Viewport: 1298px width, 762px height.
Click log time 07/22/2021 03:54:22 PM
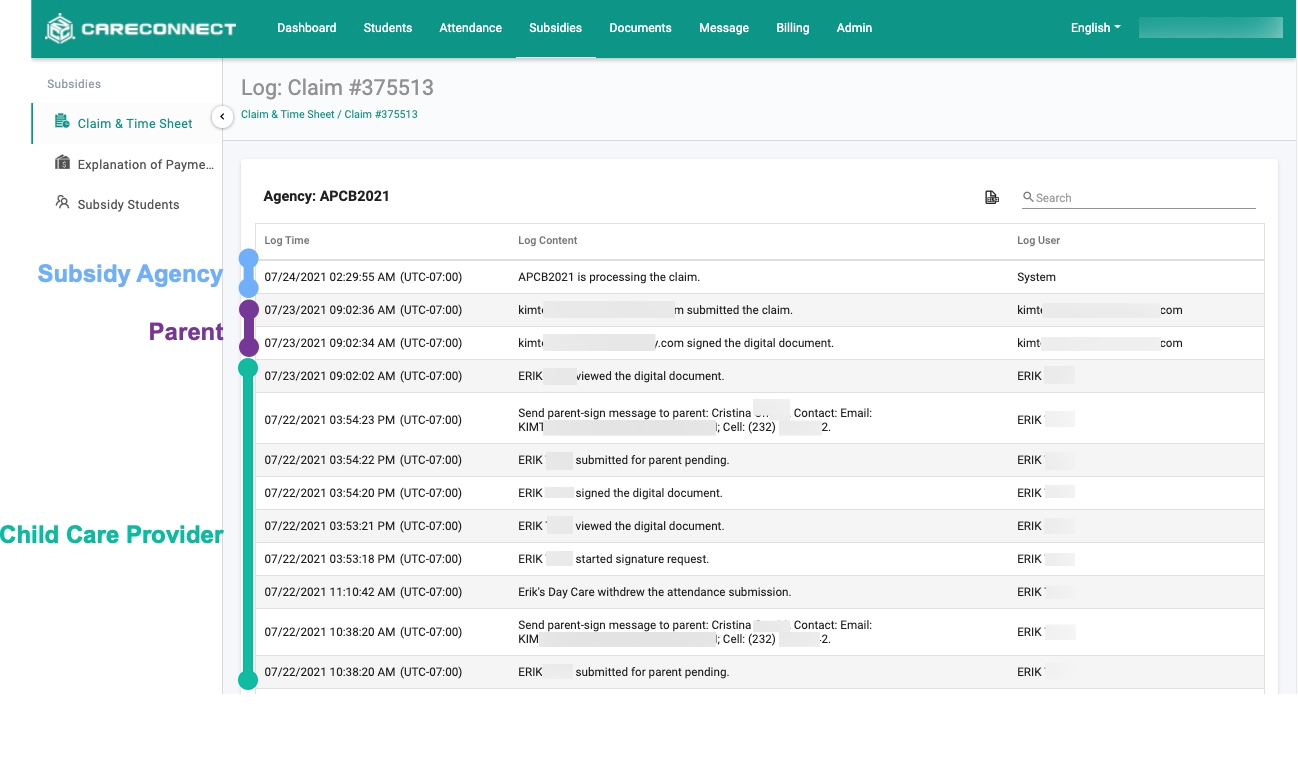363,460
